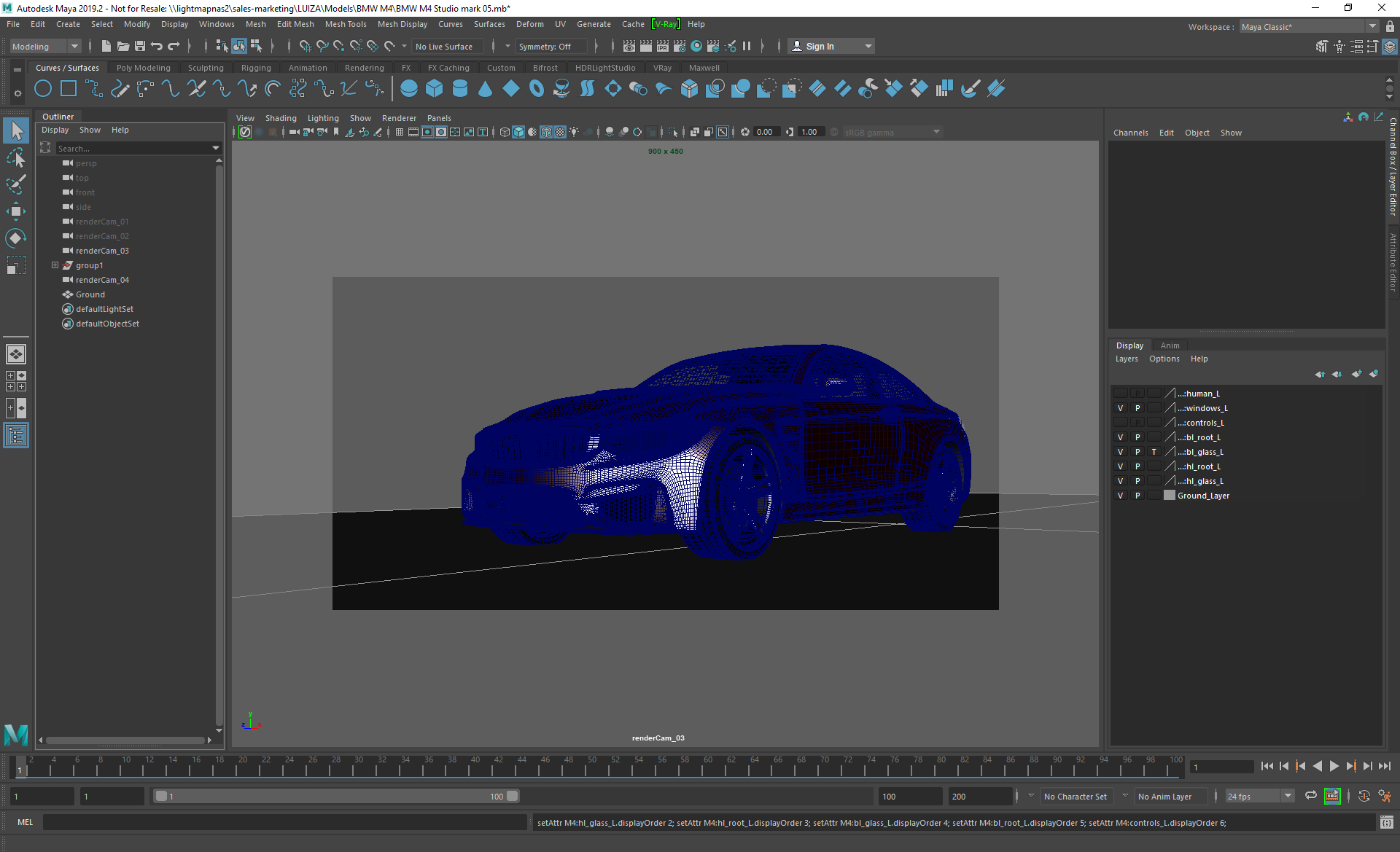
Task: Click the Open Scene folder icon
Action: [x=123, y=46]
